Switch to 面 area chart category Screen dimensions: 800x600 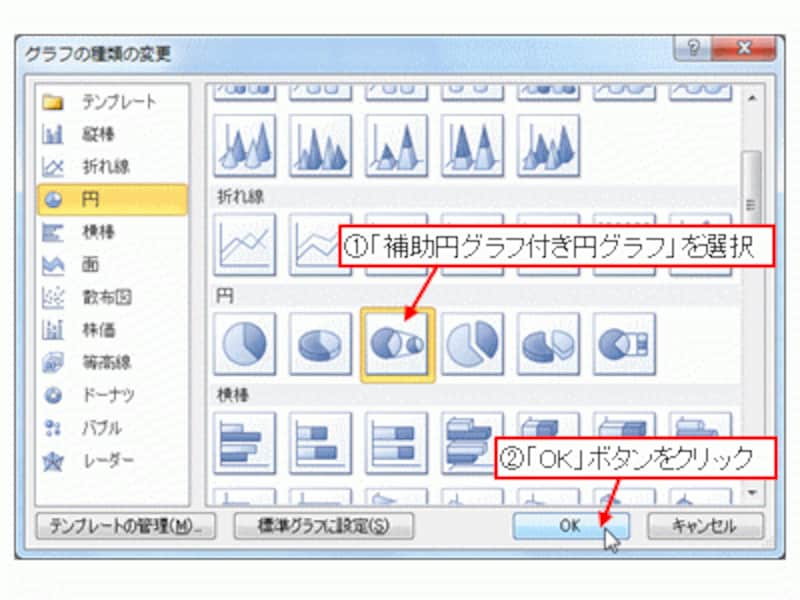(x=112, y=264)
